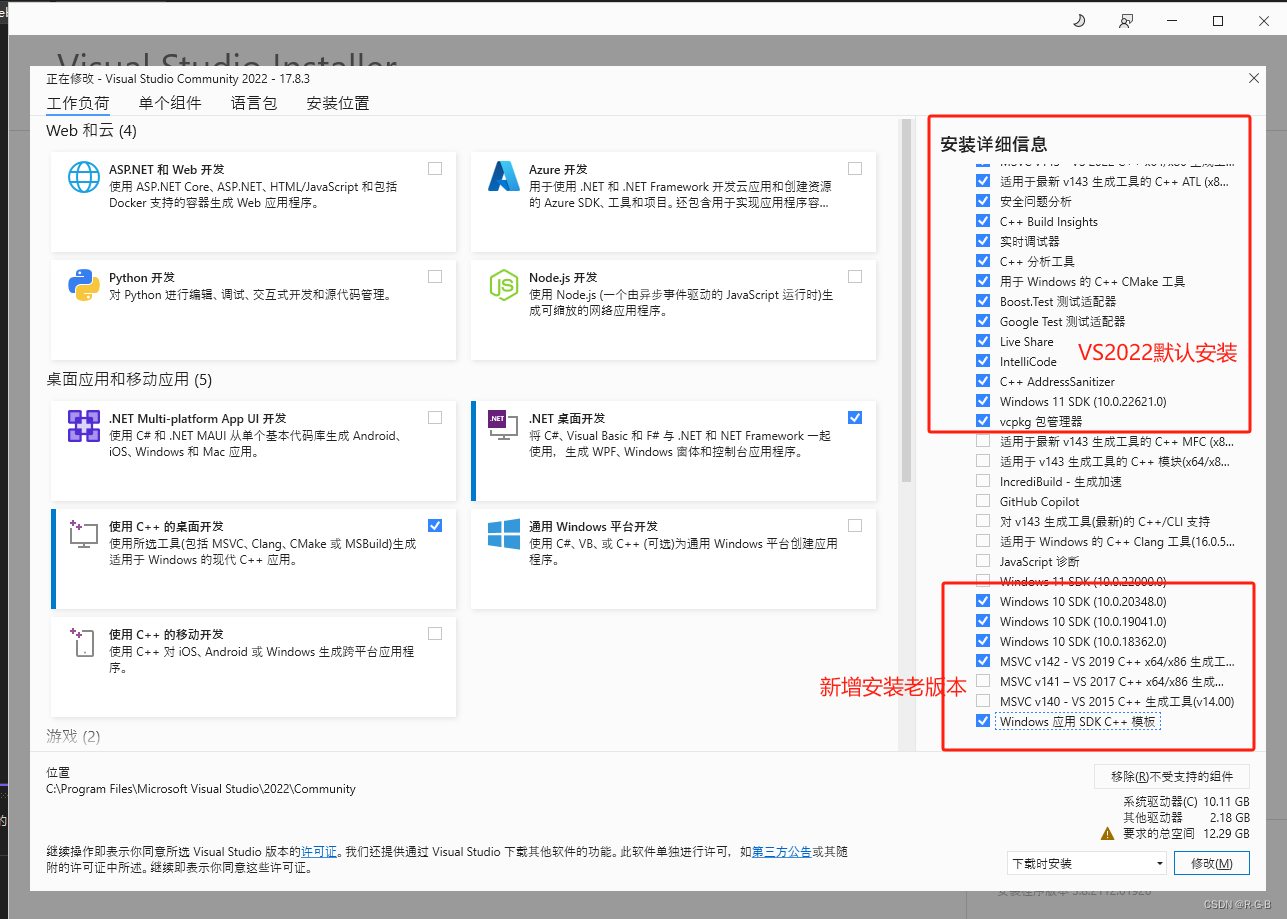Check the GitHub Copilot component
This screenshot has width=1287, height=919.
[x=983, y=501]
